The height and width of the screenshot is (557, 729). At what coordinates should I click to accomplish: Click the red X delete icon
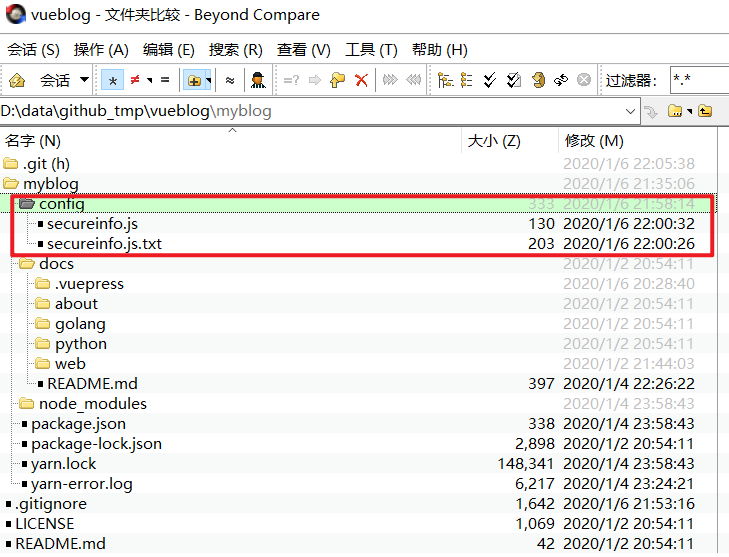click(x=361, y=80)
